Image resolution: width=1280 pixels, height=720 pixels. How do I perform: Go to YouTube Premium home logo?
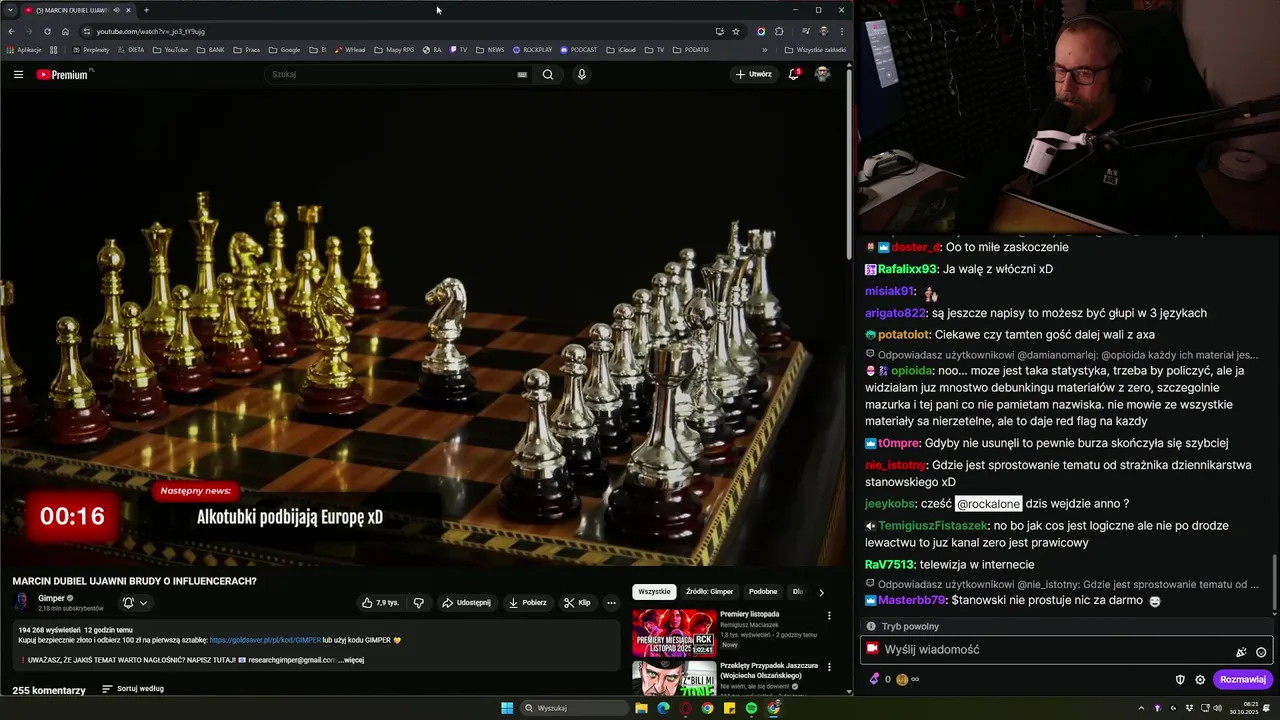click(x=62, y=74)
